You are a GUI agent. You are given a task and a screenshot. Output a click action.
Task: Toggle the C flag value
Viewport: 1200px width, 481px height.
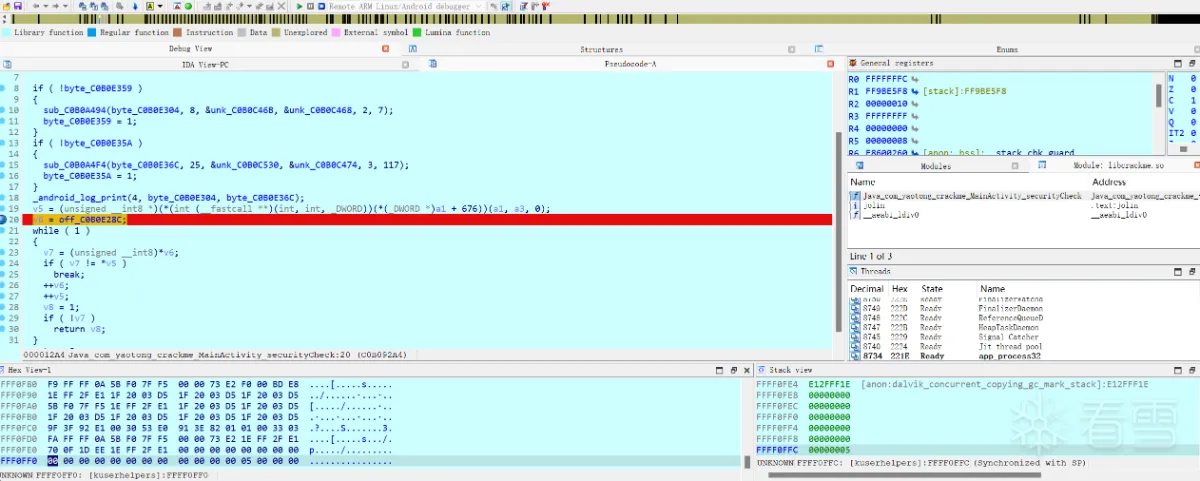(x=1193, y=100)
